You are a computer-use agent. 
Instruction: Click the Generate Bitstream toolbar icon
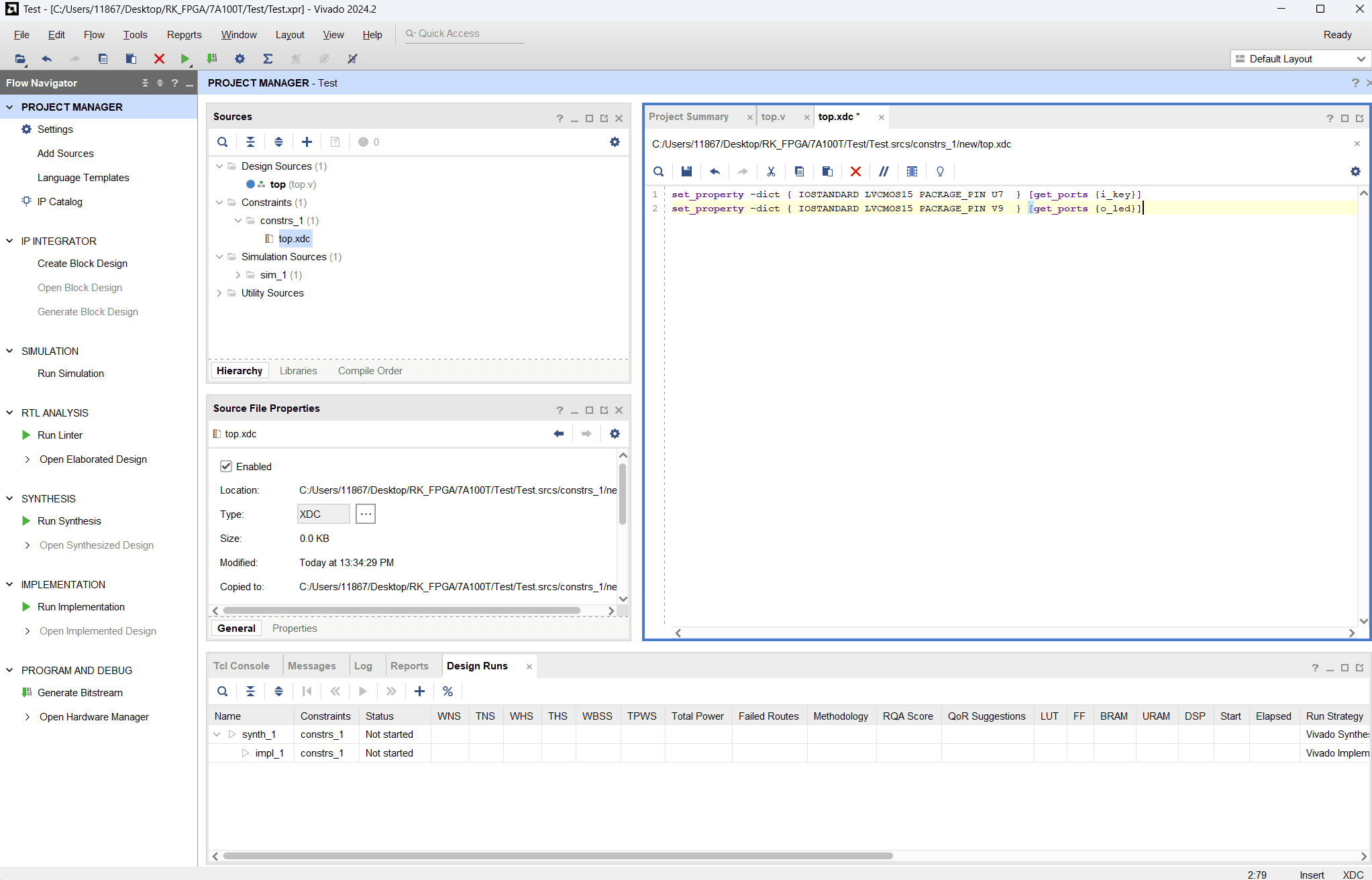(x=212, y=59)
